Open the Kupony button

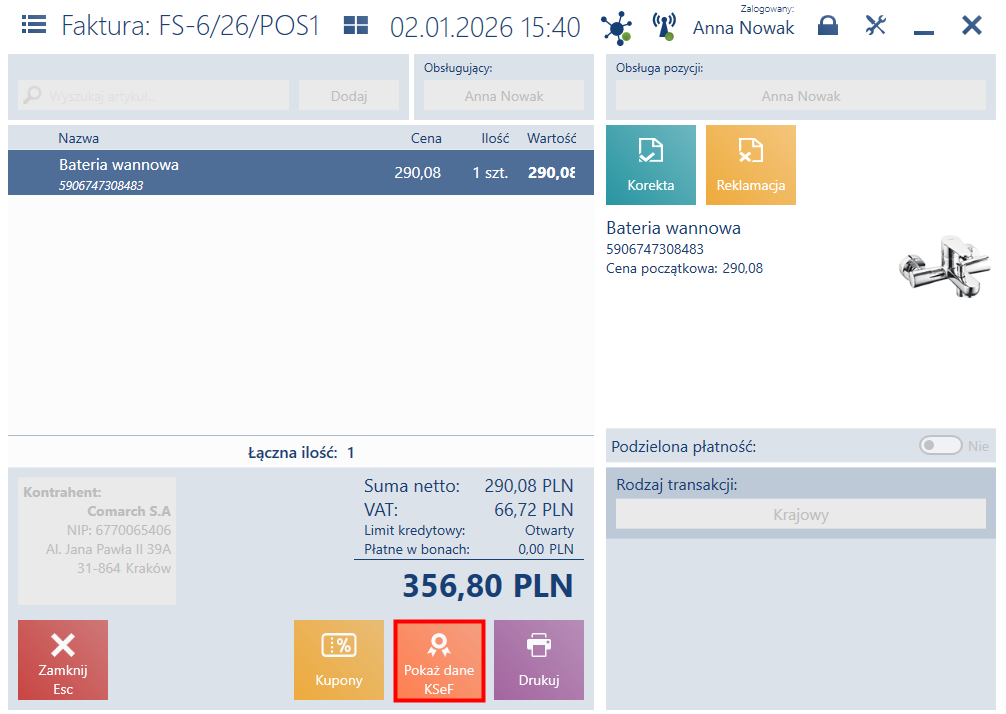pos(339,659)
